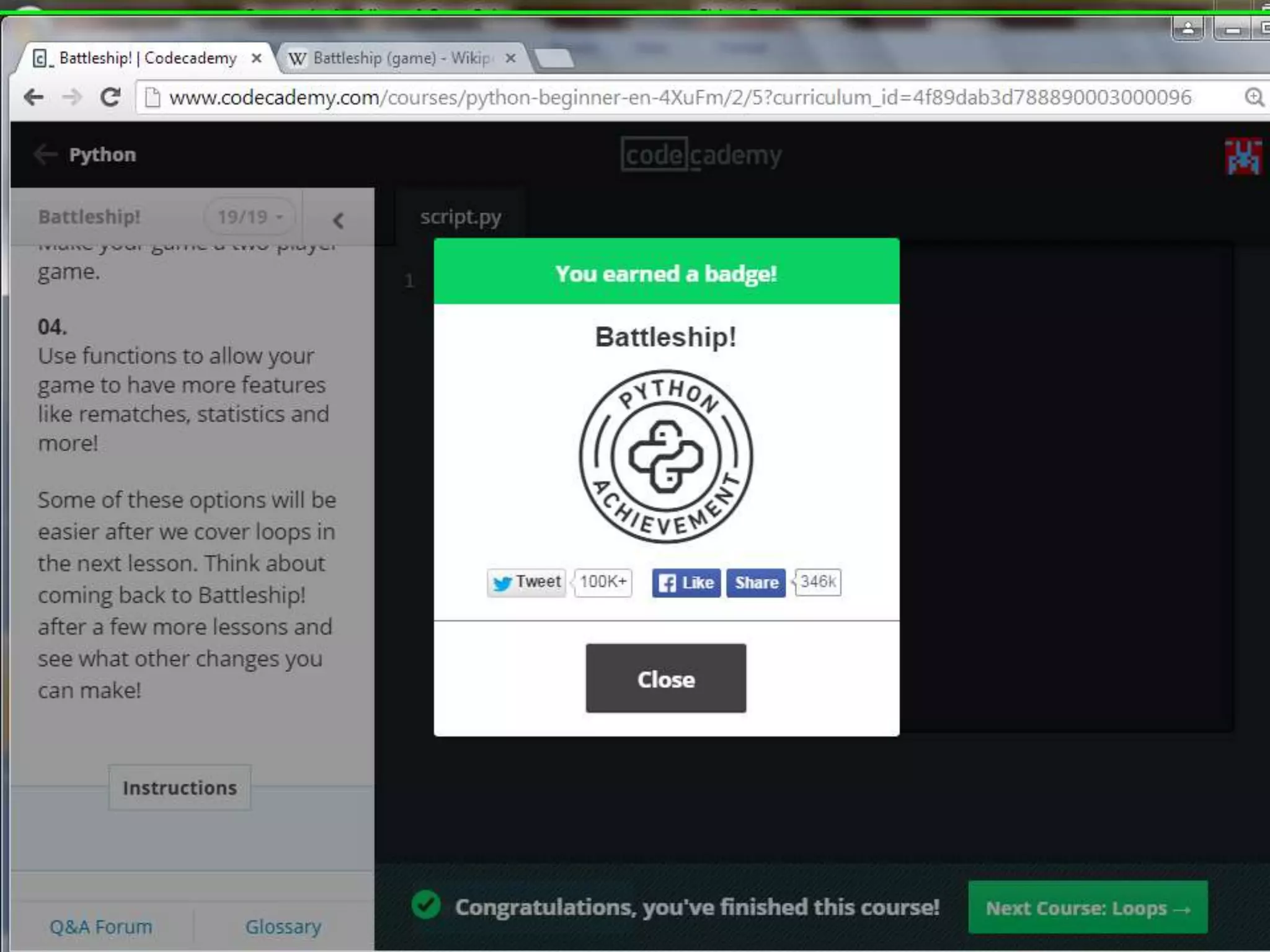
Task: Click the Facebook Like button
Action: (x=686, y=583)
